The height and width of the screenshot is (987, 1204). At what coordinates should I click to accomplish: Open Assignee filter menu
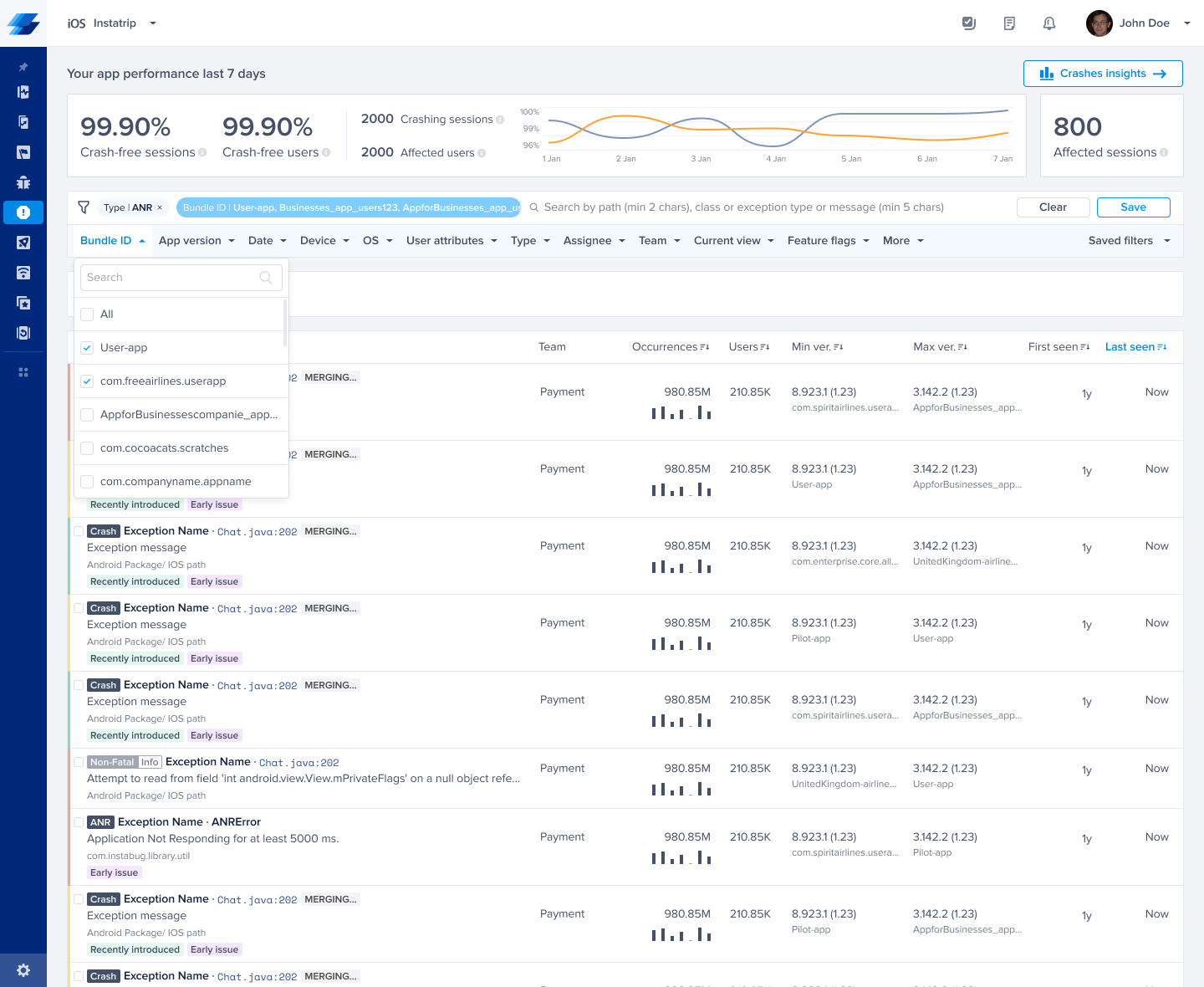[594, 241]
